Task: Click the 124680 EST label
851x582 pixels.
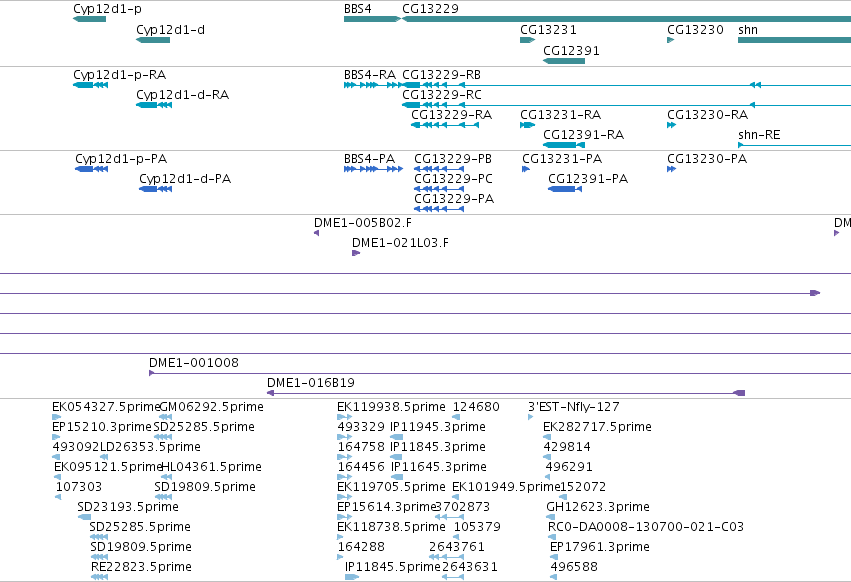Action: click(x=476, y=407)
